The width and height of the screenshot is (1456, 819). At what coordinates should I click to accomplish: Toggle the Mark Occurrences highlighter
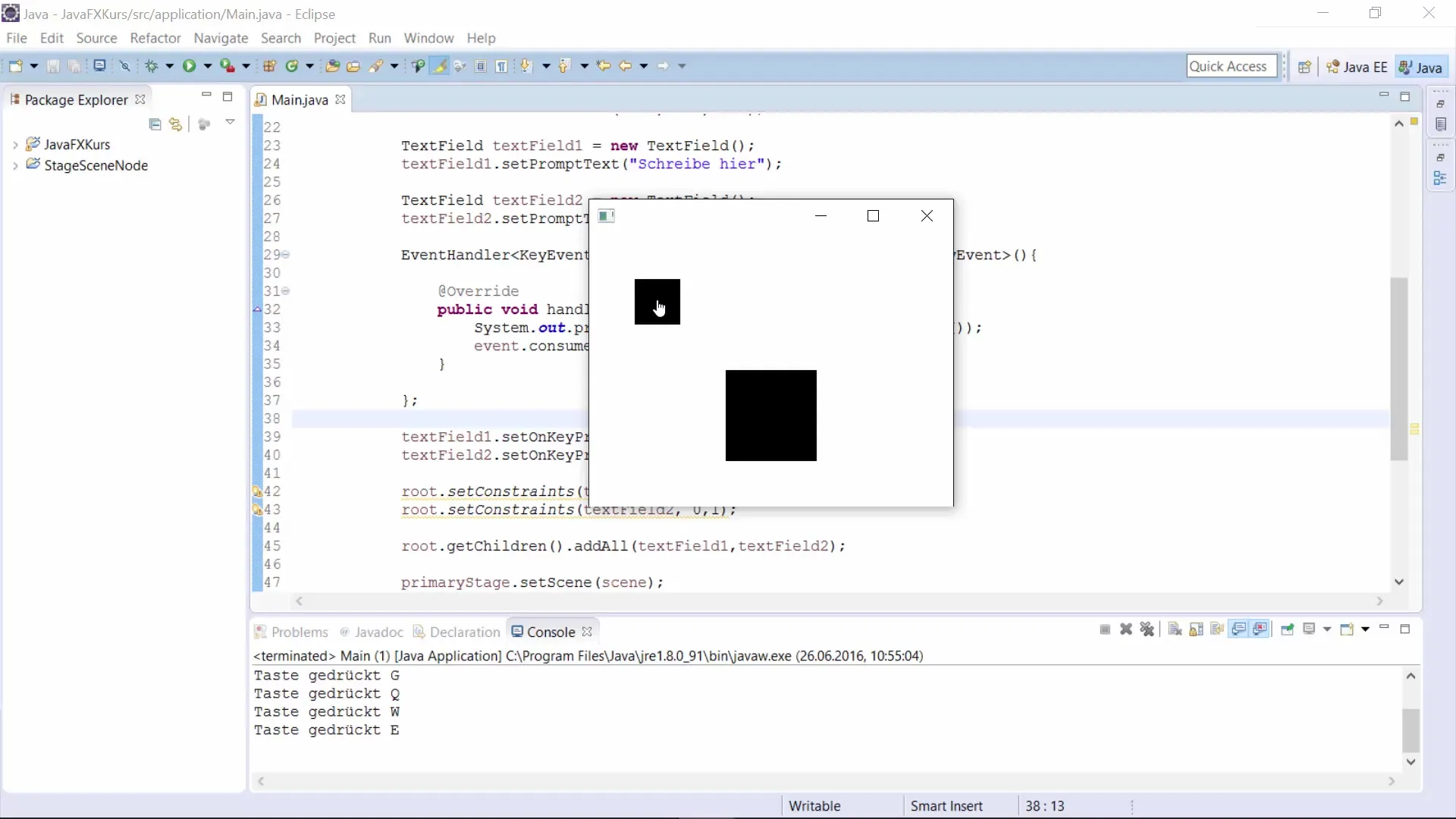pyautogui.click(x=439, y=66)
